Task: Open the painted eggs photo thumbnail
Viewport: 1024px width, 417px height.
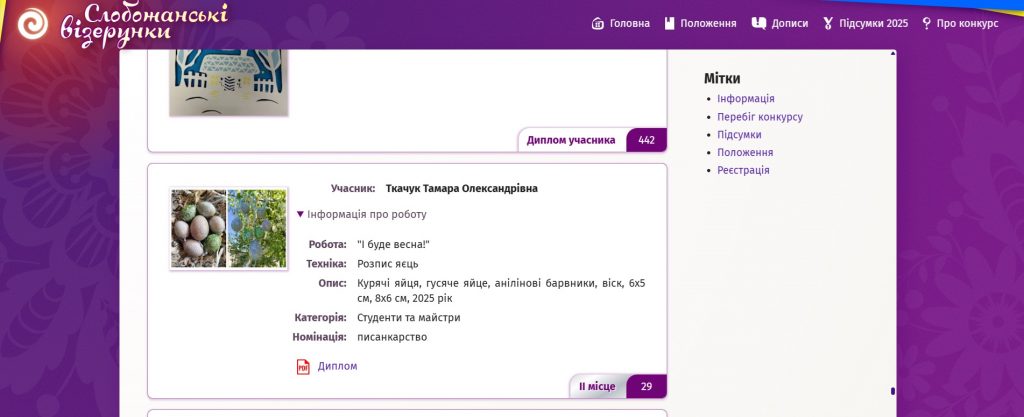Action: [x=228, y=229]
